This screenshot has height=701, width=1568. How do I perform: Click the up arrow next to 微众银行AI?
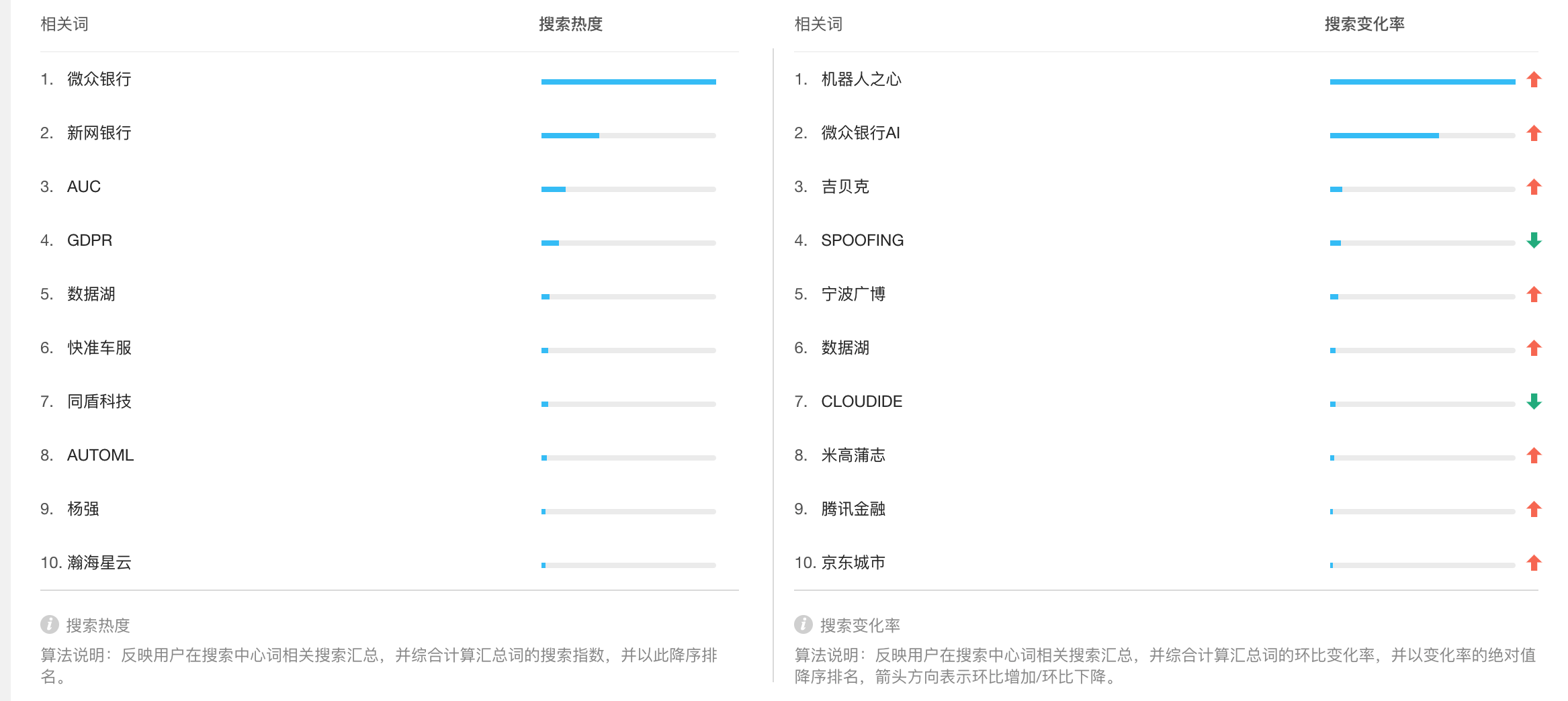coord(1534,134)
